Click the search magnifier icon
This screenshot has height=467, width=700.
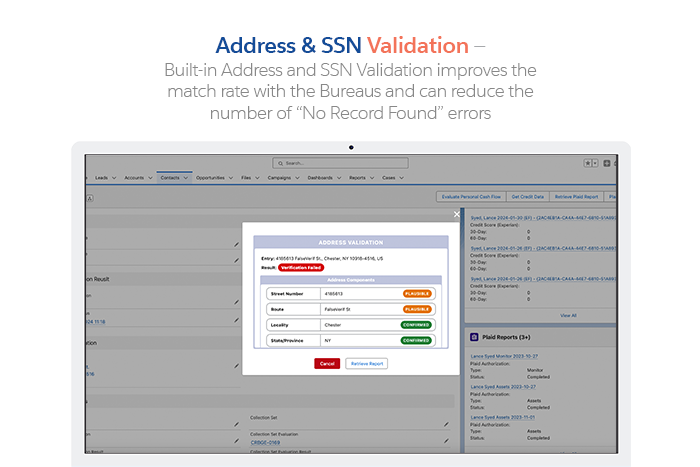(x=281, y=162)
